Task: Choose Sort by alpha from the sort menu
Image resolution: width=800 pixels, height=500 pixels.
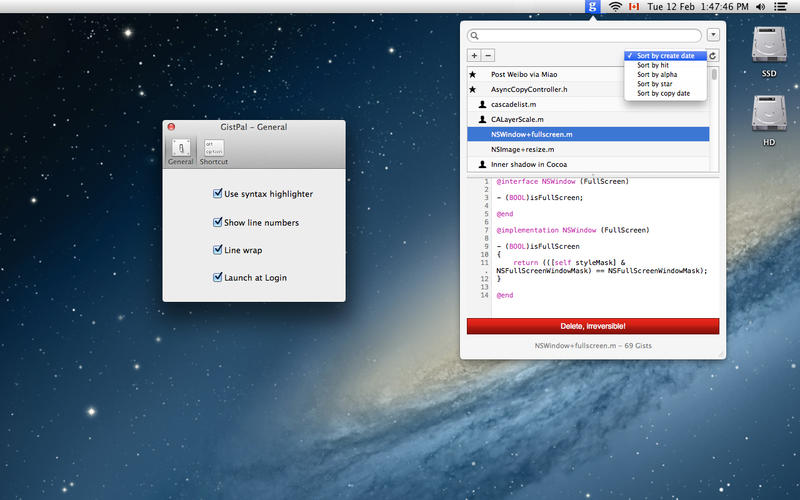Action: [657, 74]
